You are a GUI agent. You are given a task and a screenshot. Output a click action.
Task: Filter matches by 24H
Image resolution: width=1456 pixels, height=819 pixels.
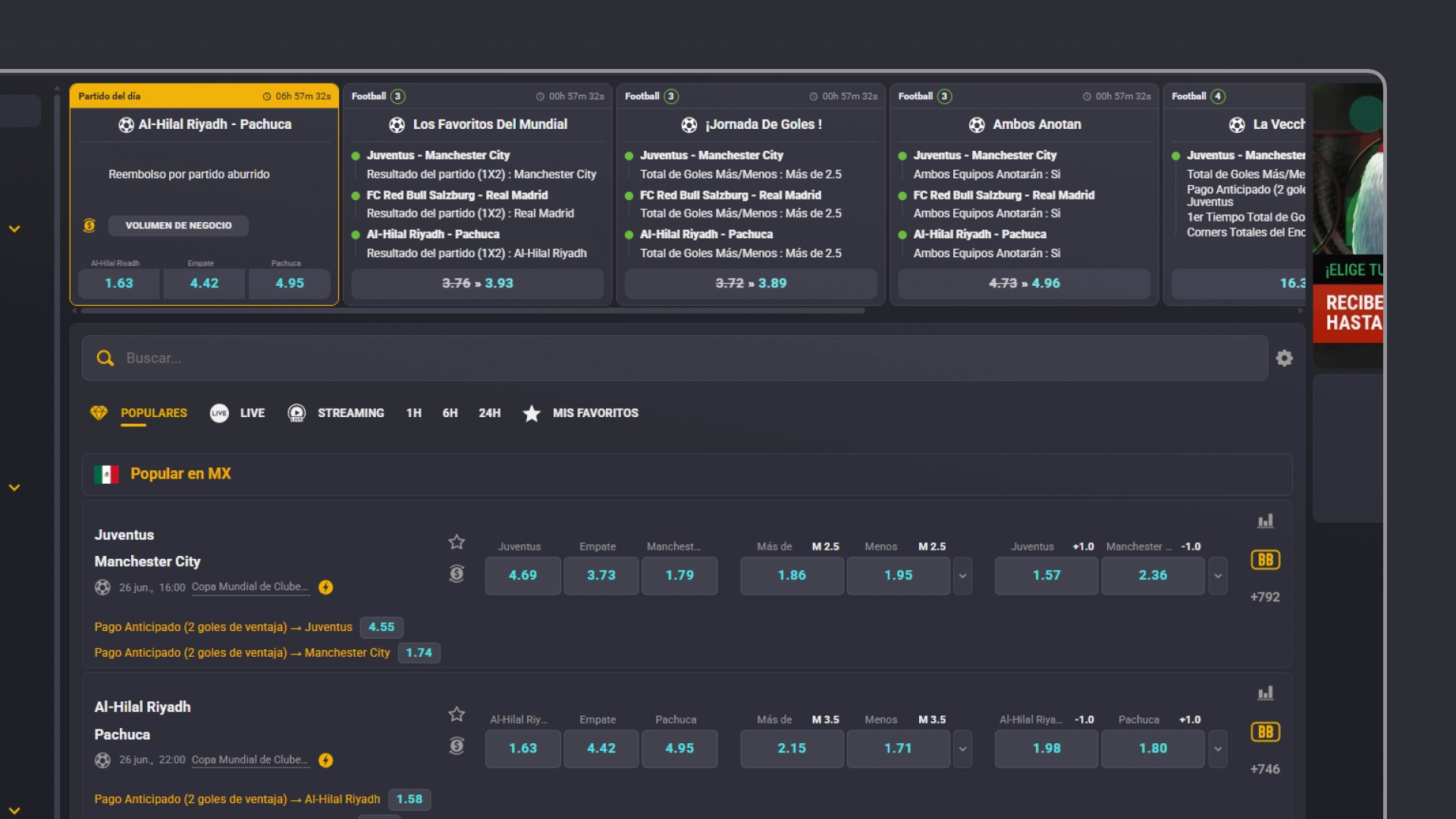pos(489,413)
